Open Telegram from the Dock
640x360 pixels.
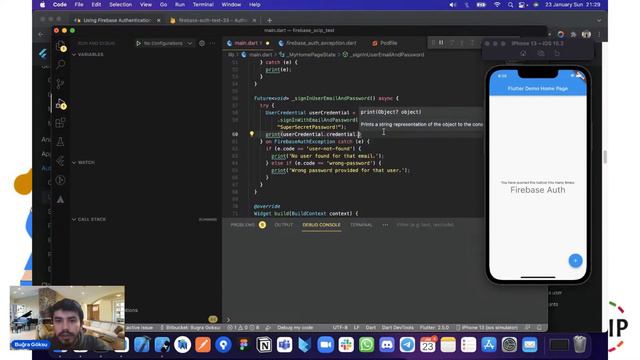pyautogui.click(x=407, y=345)
